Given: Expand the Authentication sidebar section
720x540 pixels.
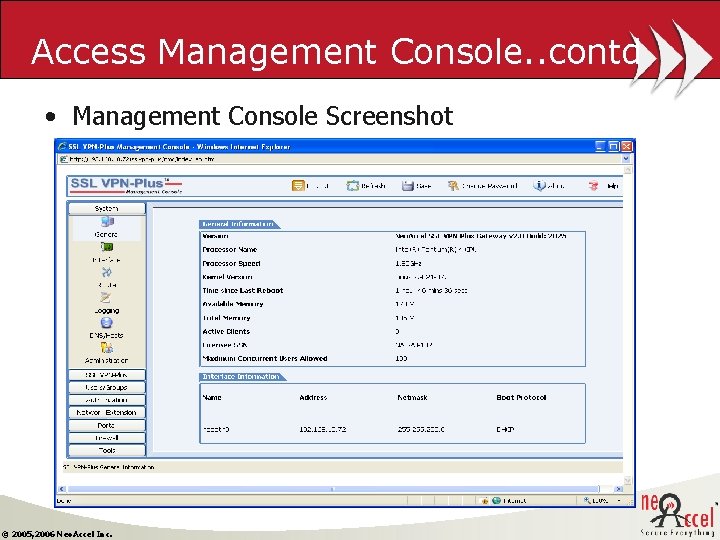Looking at the screenshot, I should 107,400.
